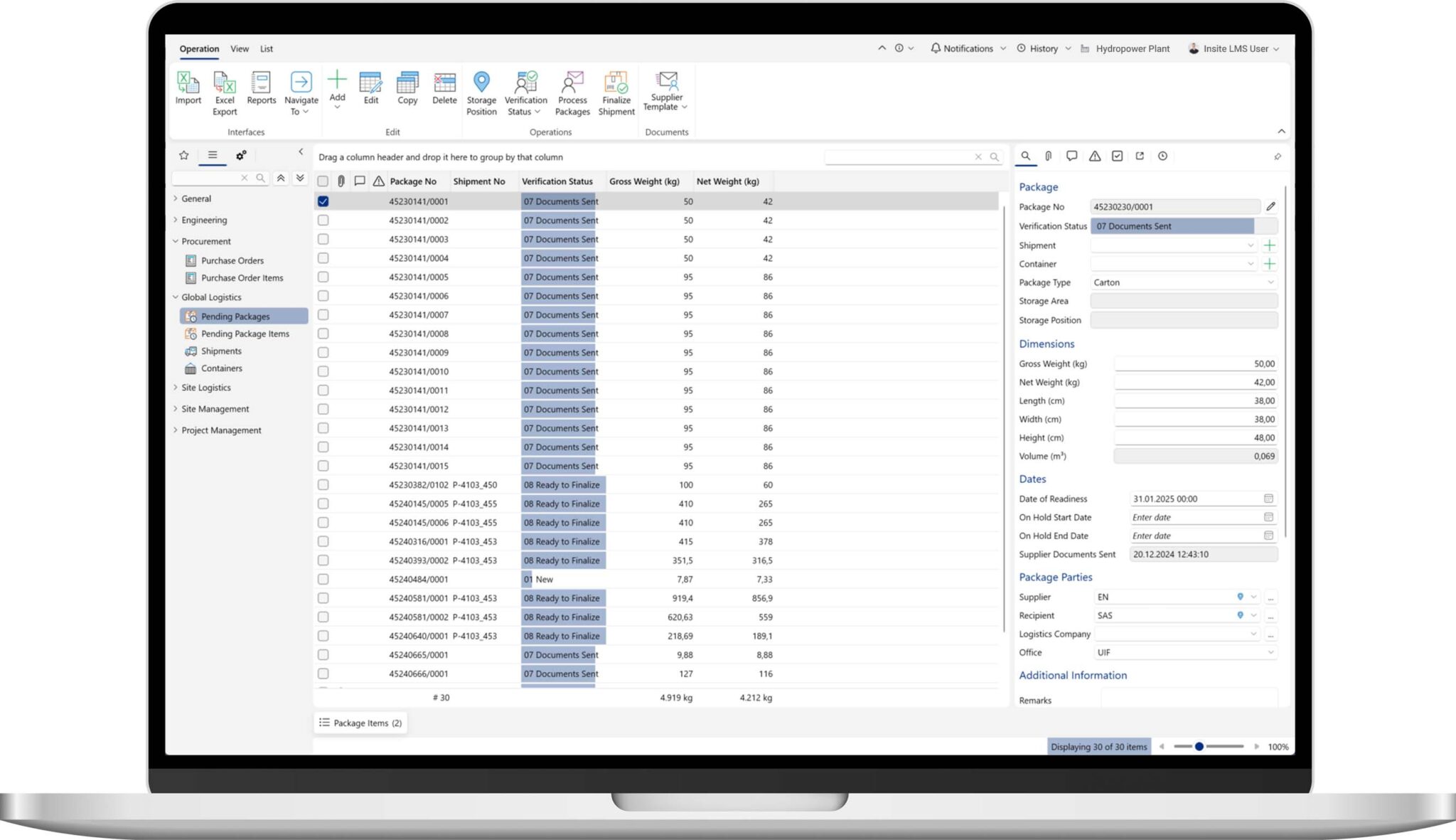Open the List menu
Image resolution: width=1456 pixels, height=840 pixels.
pos(267,48)
